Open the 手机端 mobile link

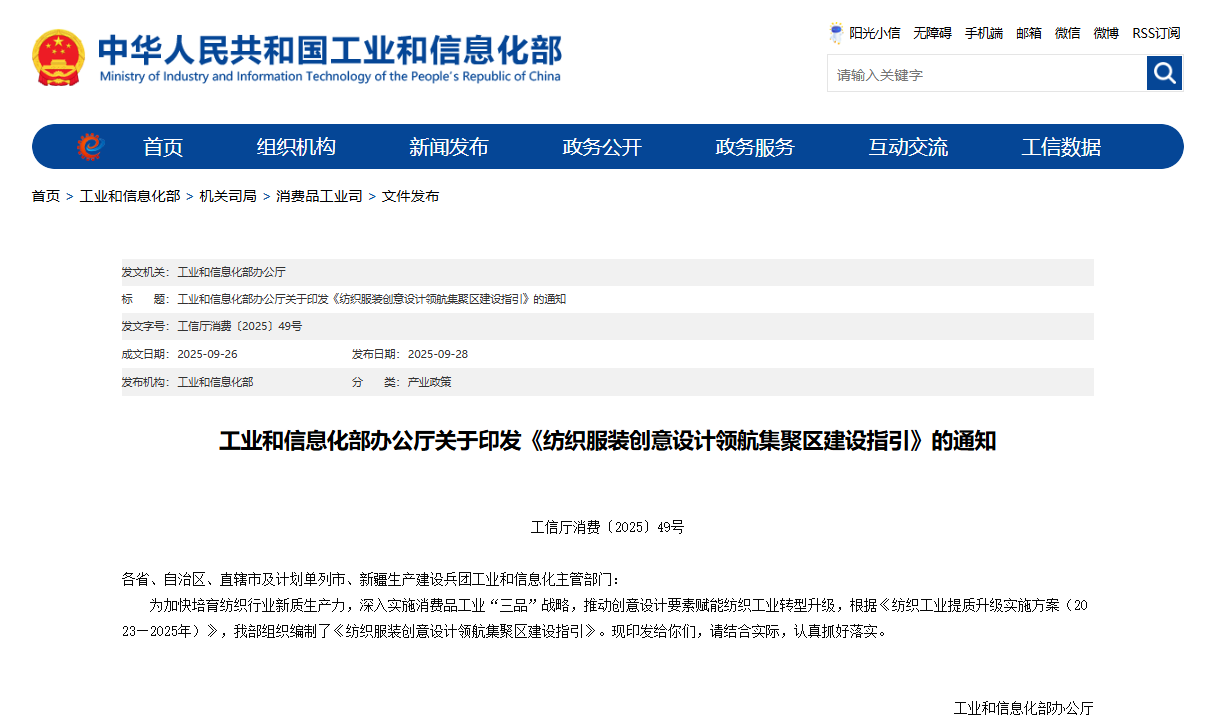(x=983, y=33)
